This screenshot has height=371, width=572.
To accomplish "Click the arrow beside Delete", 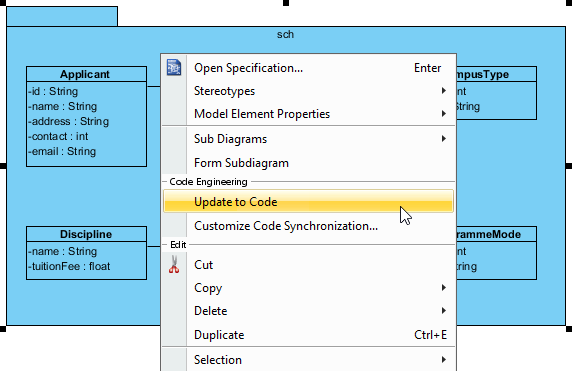I will click(444, 310).
